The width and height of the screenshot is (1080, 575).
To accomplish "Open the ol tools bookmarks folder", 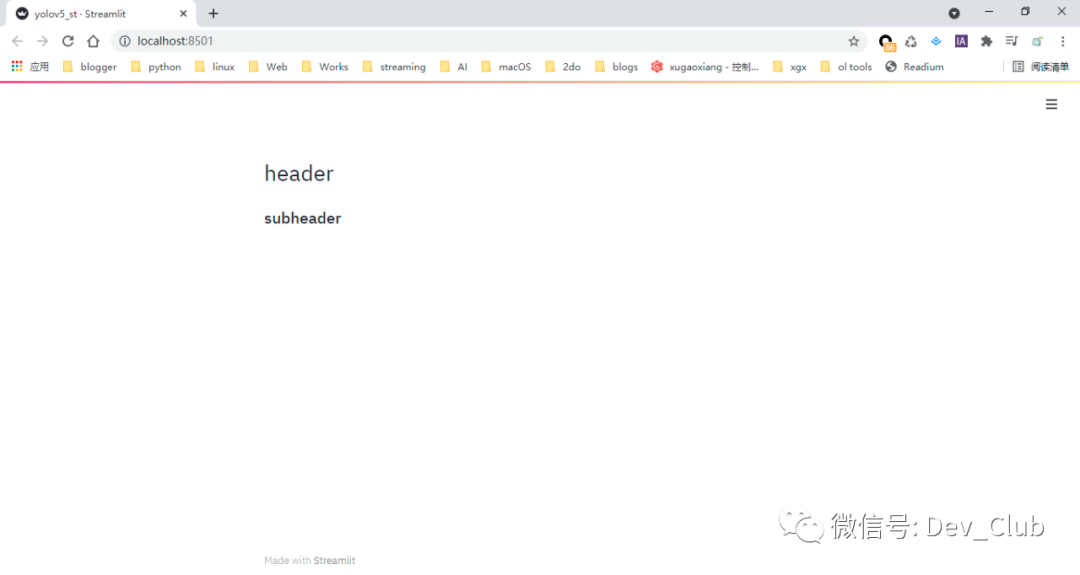I will coord(846,67).
